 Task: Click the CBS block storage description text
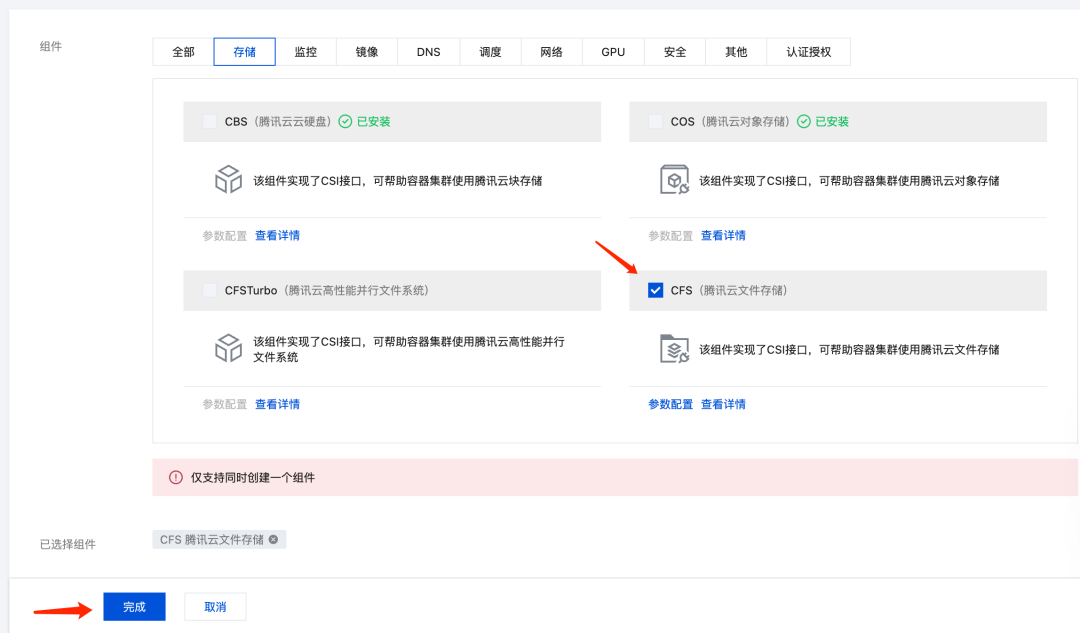coord(397,180)
